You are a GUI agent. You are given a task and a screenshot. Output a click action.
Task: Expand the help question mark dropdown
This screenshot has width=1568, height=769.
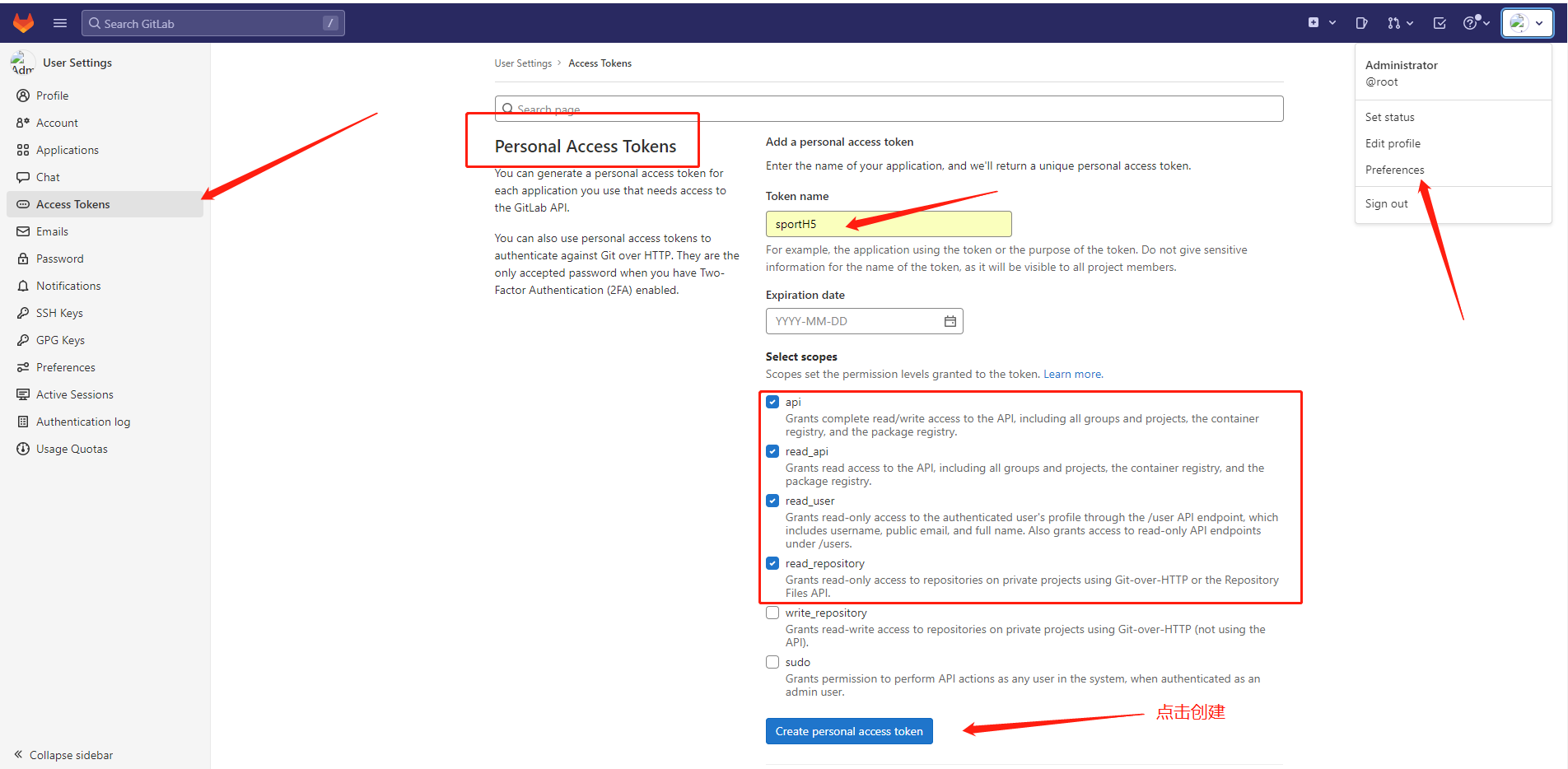[1476, 23]
